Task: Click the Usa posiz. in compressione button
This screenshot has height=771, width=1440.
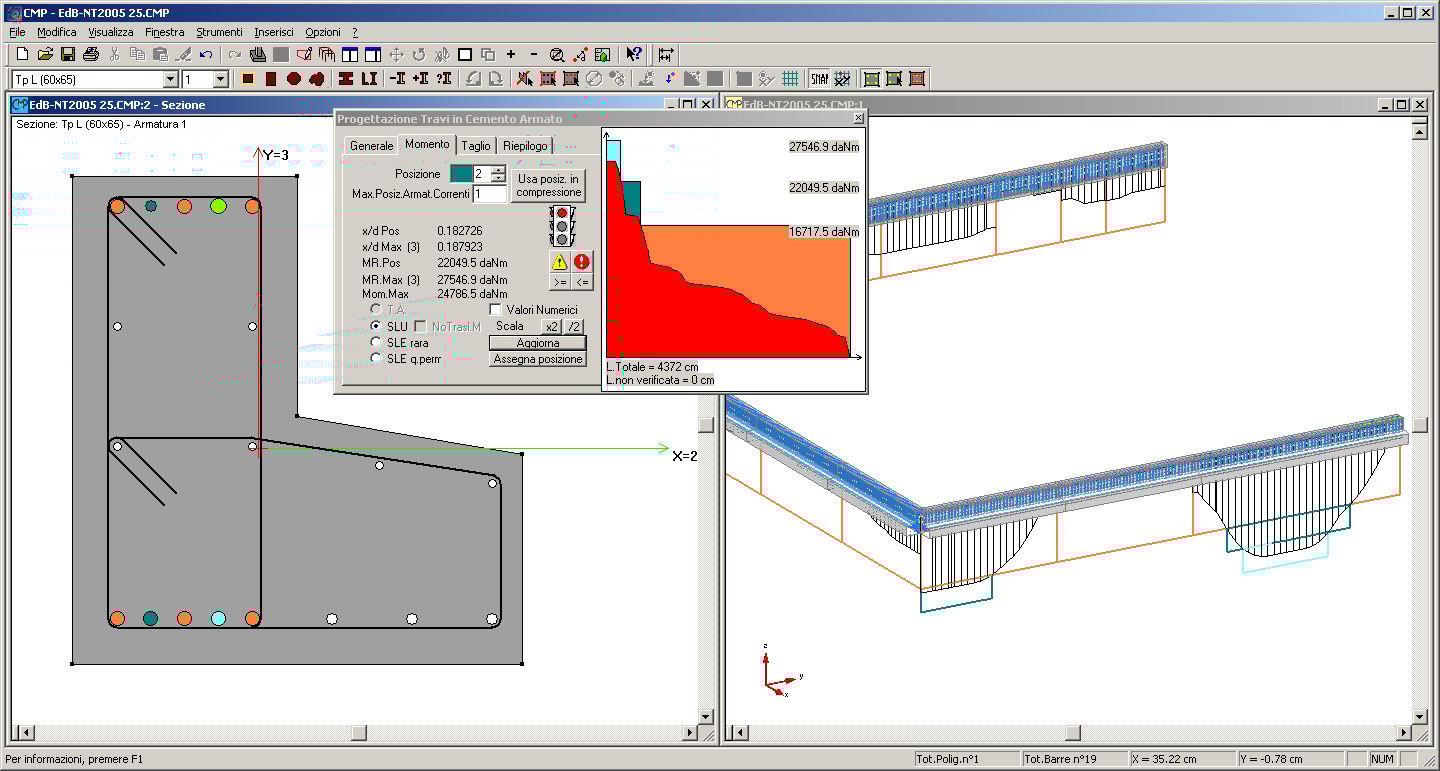Action: click(548, 186)
